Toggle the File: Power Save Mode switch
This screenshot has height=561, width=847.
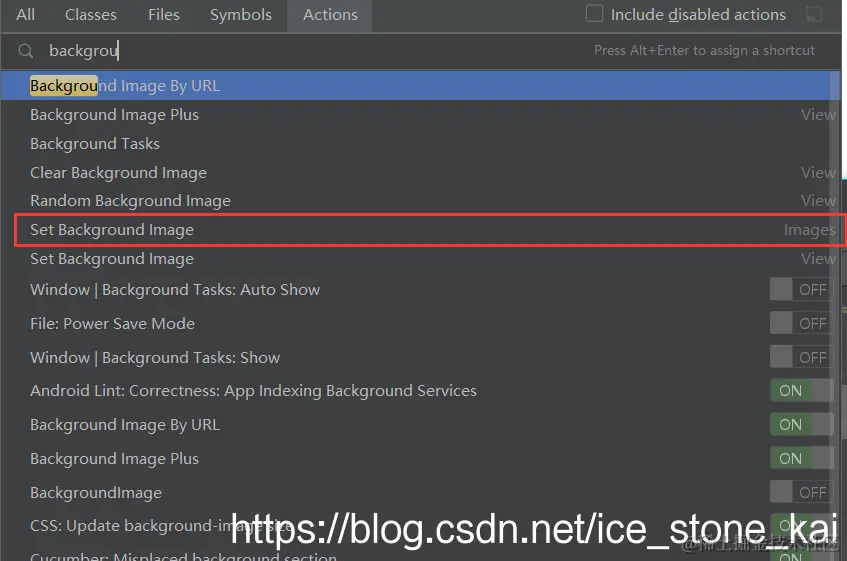tap(802, 323)
